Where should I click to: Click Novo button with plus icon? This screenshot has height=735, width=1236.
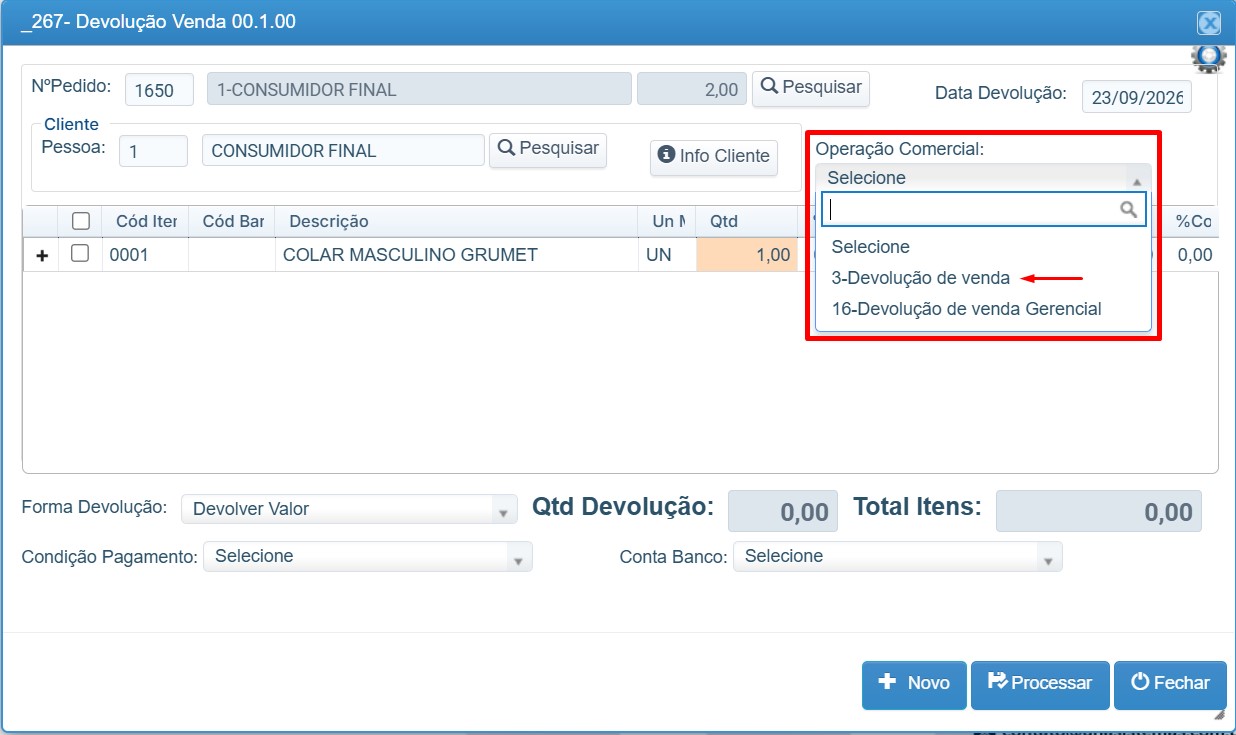[x=914, y=684]
